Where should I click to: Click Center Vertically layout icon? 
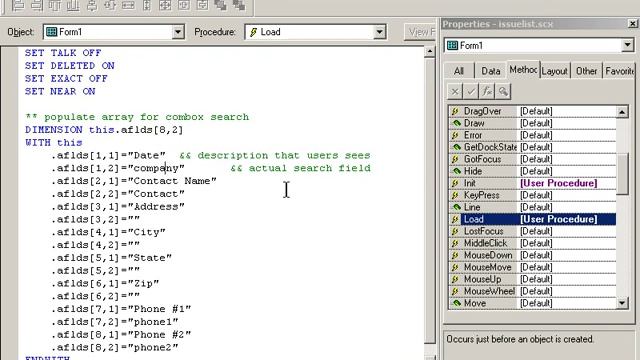click(x=202, y=5)
